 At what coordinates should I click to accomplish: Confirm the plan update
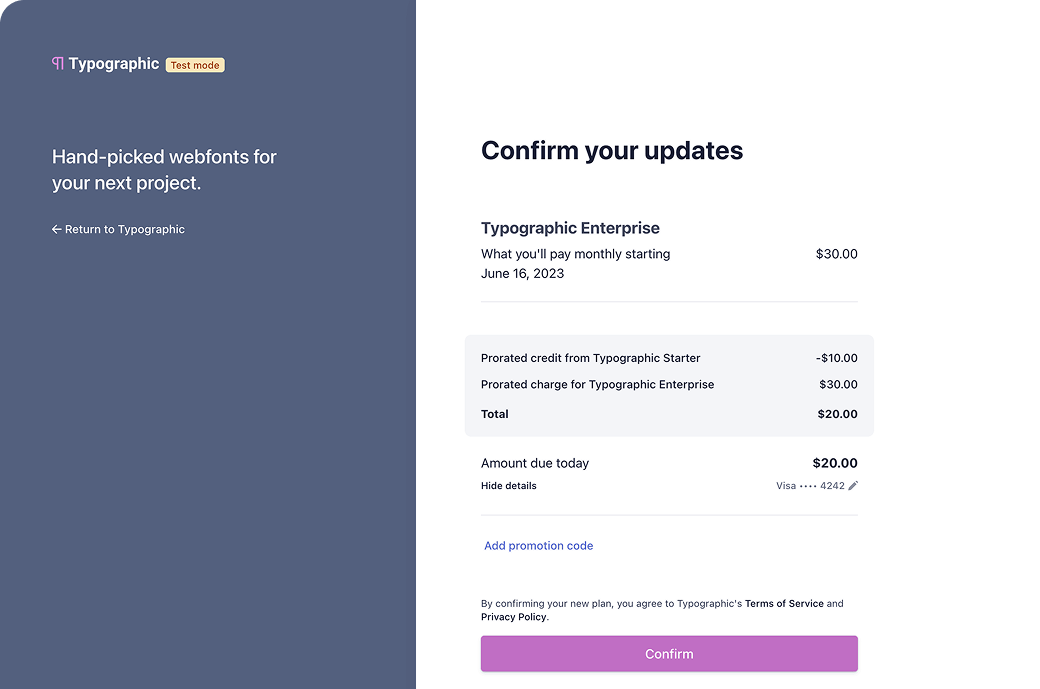pos(669,653)
